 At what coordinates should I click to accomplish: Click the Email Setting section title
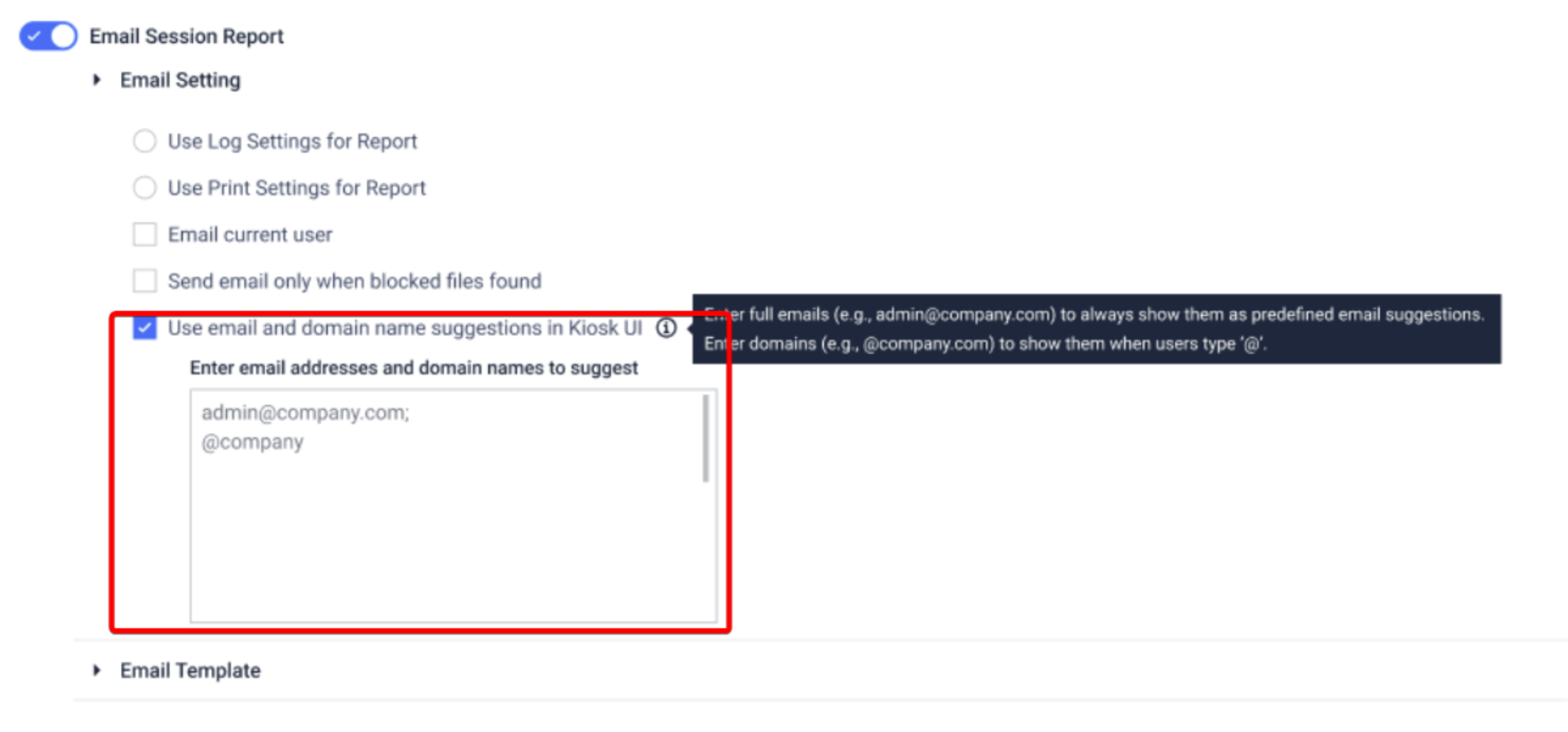pyautogui.click(x=180, y=80)
